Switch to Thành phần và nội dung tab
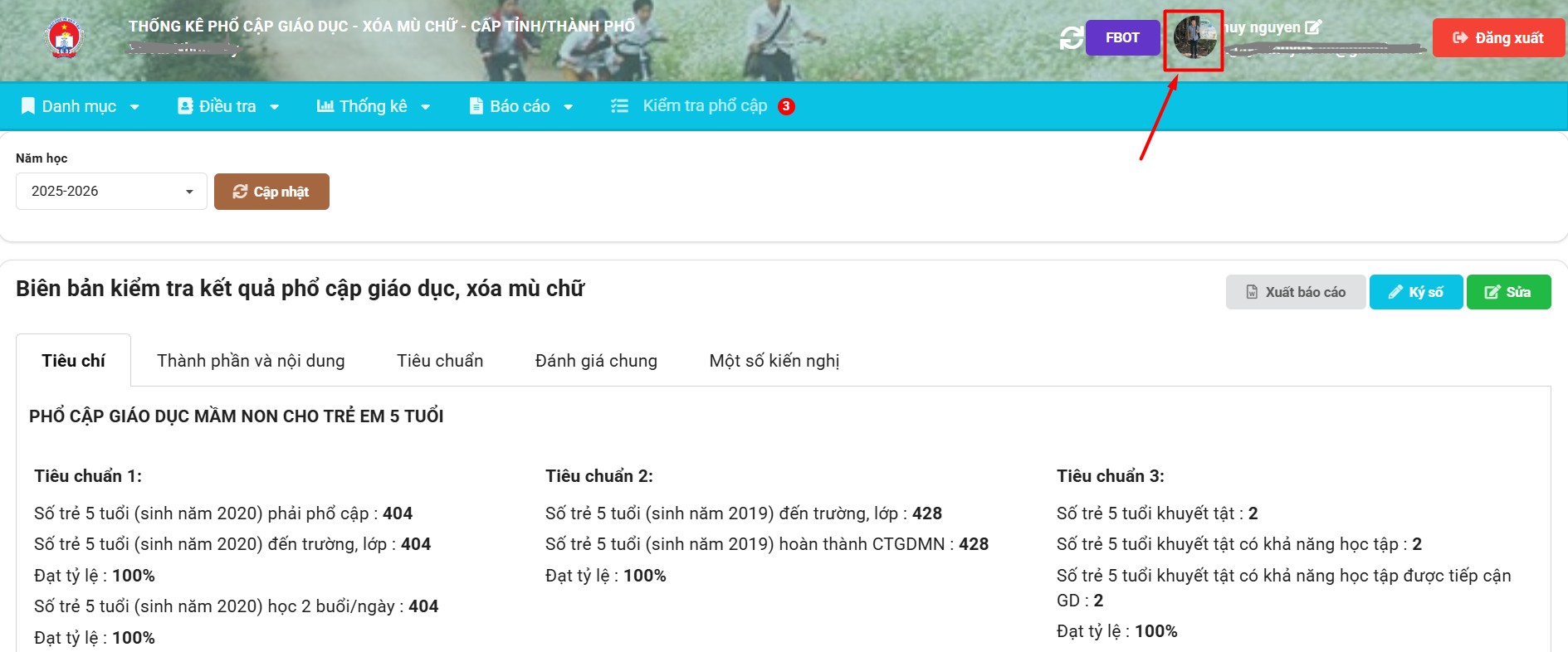Image resolution: width=1568 pixels, height=652 pixels. coord(251,361)
